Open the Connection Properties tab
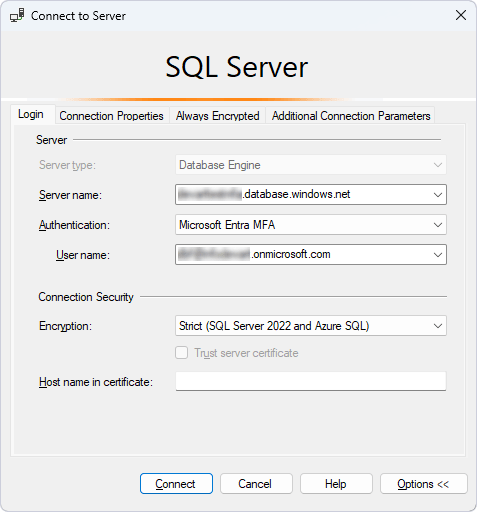477x512 pixels. click(111, 116)
